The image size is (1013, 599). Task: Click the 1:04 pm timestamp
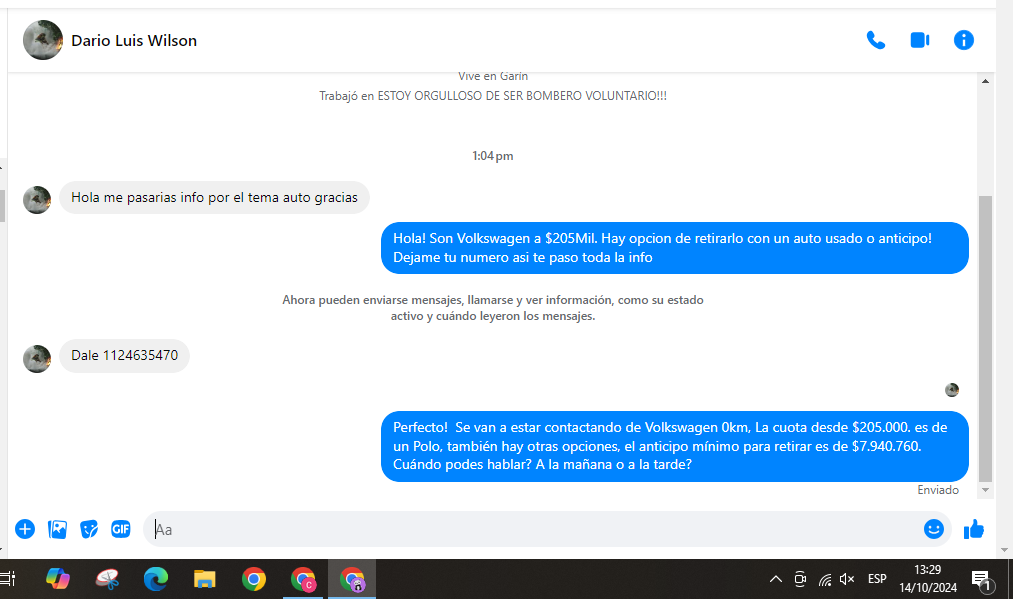(x=492, y=156)
